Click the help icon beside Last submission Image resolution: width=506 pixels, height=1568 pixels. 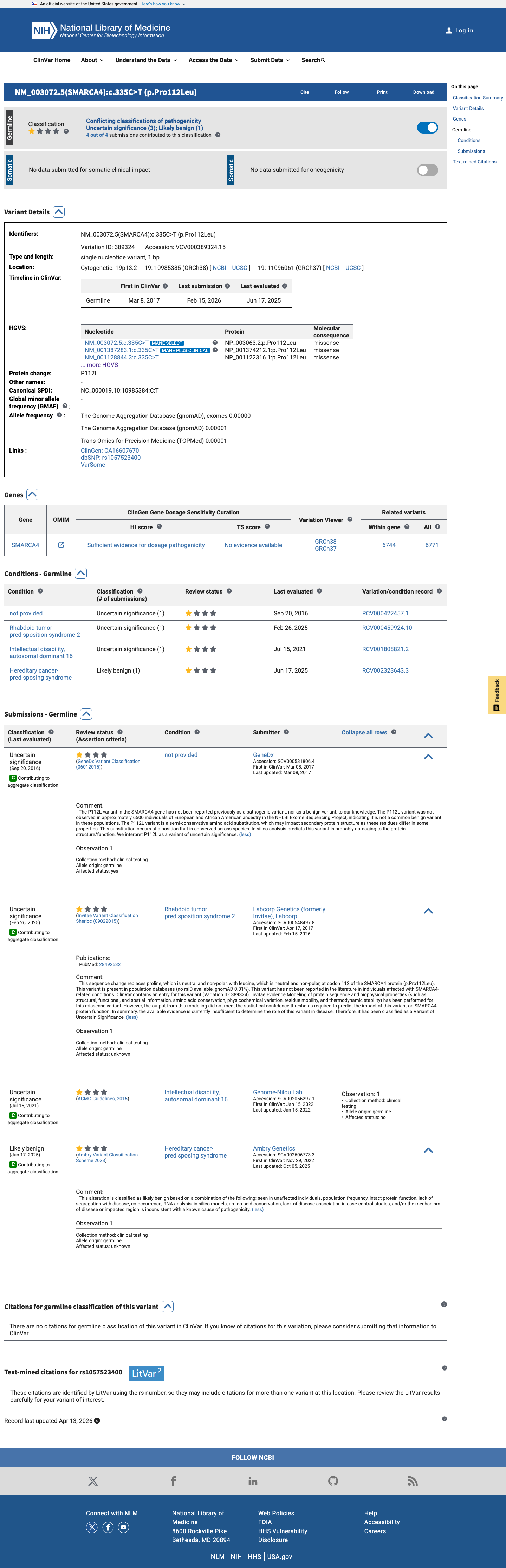click(227, 286)
